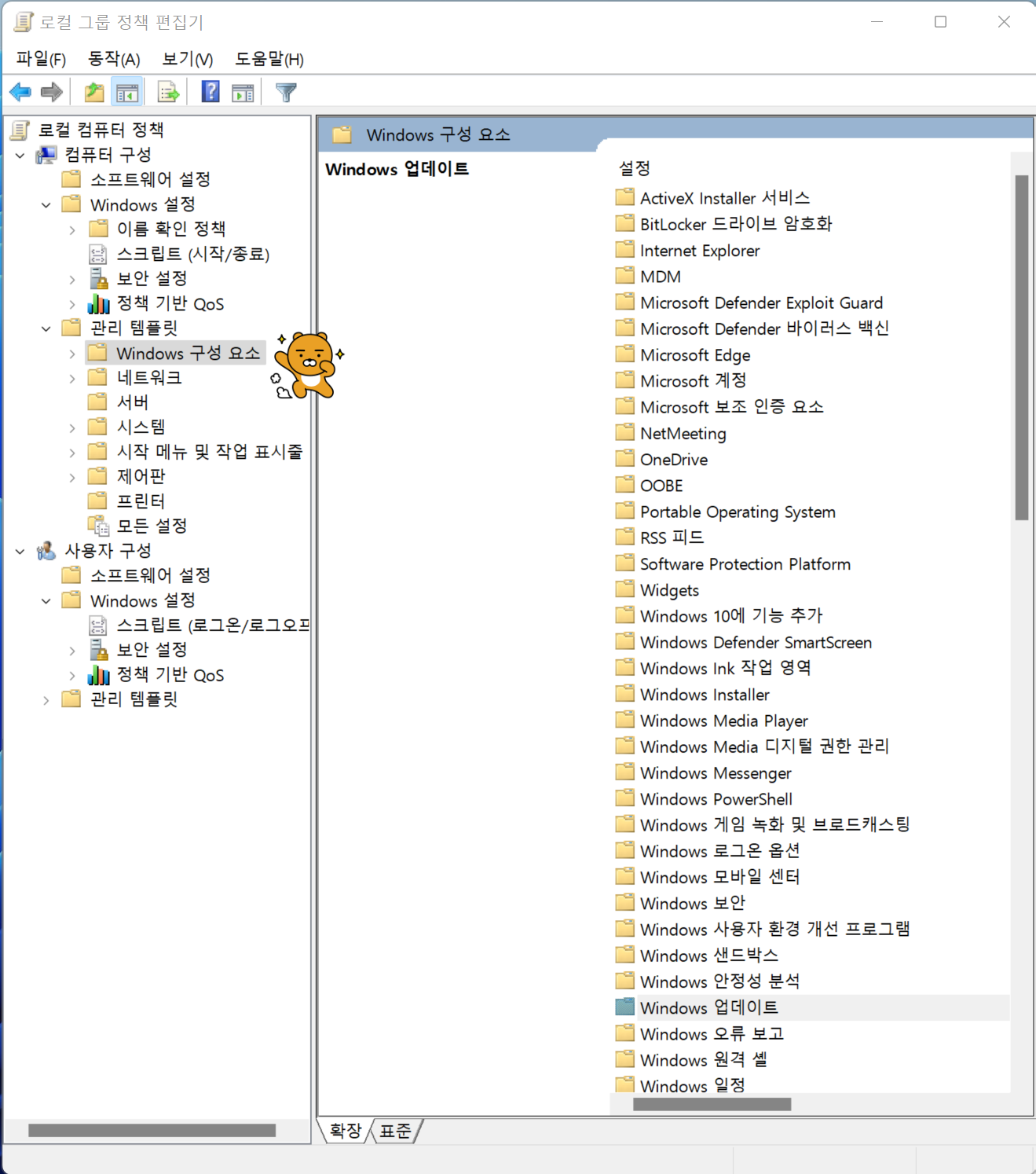
Task: Click the 사용자 구성 user icon
Action: tap(46, 551)
